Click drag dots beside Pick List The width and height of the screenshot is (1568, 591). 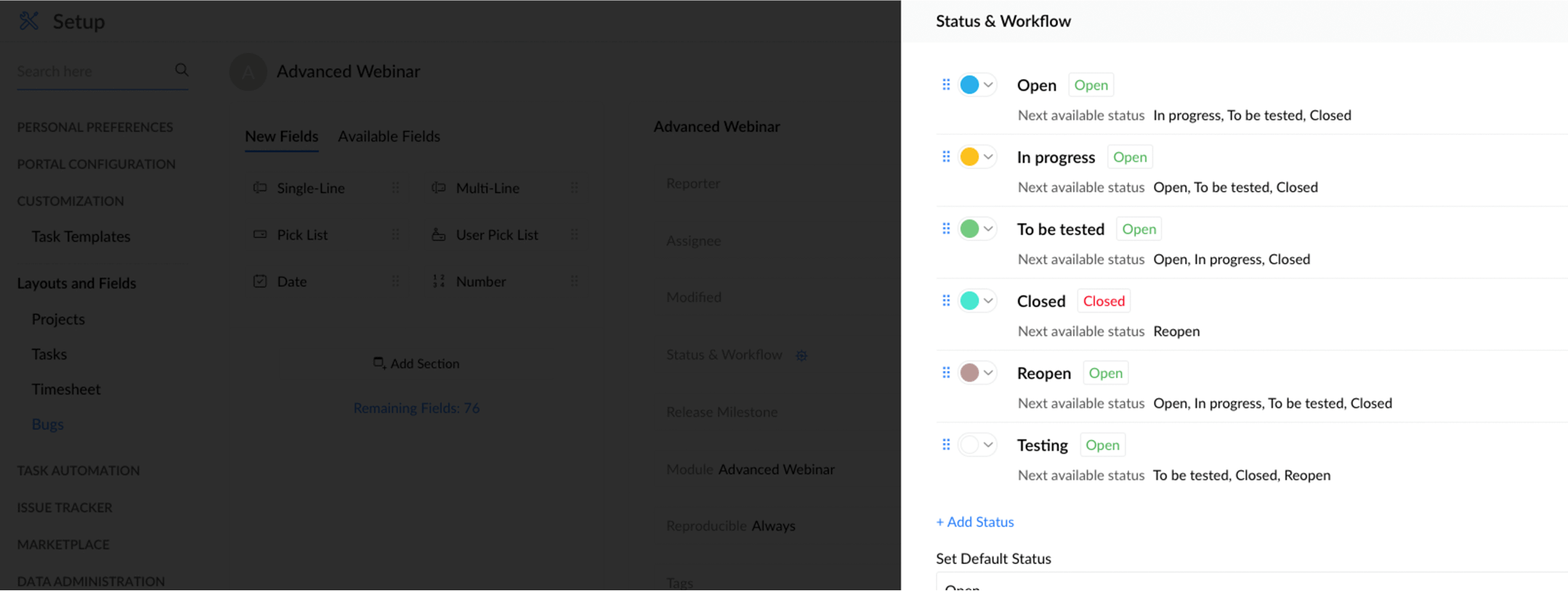(395, 234)
